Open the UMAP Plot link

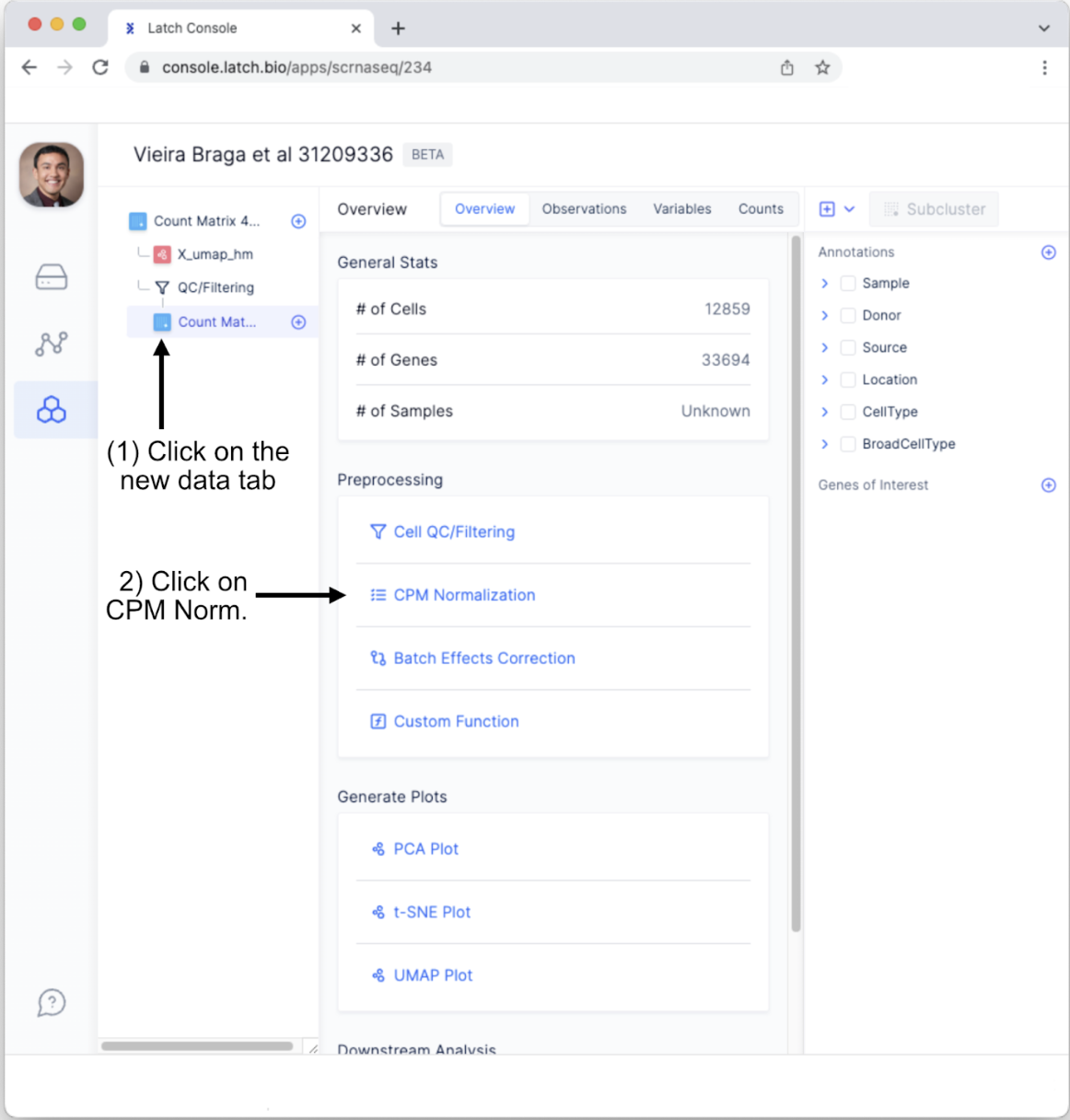[433, 975]
